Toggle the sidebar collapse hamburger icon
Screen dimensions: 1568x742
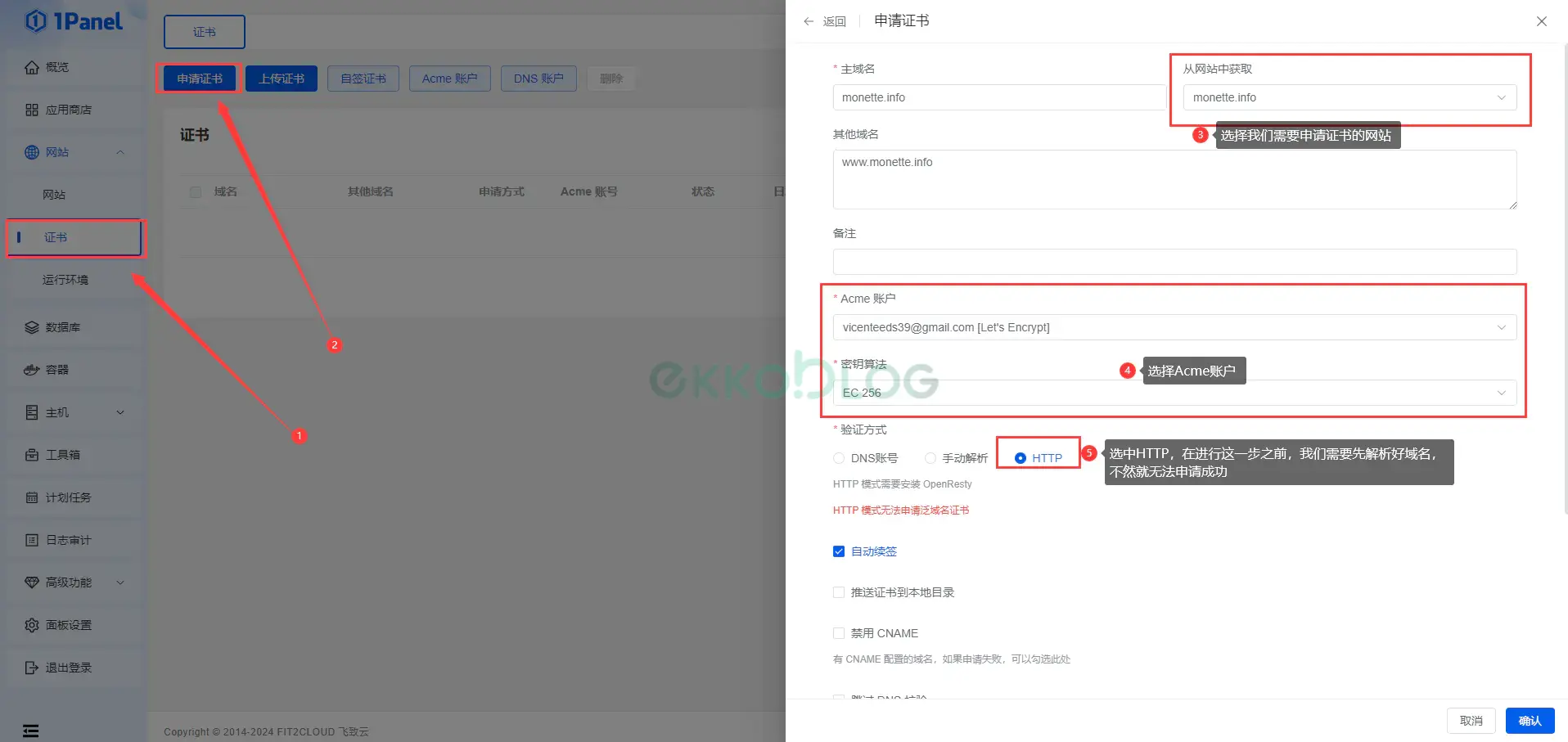(31, 731)
